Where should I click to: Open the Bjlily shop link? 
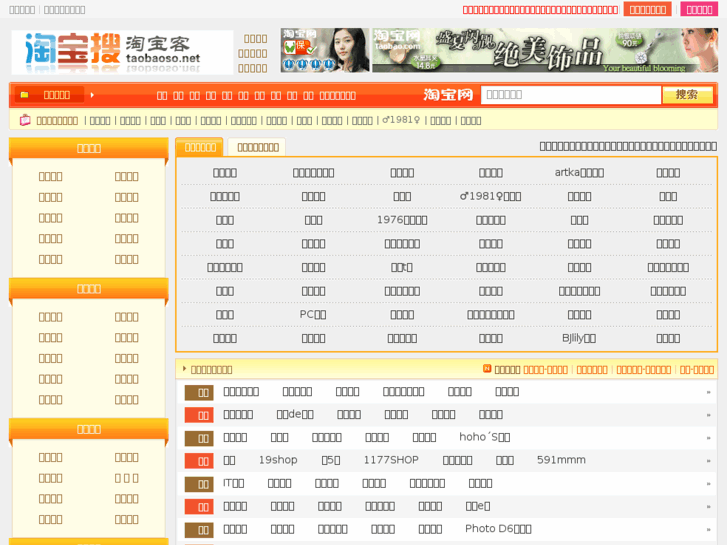579,338
